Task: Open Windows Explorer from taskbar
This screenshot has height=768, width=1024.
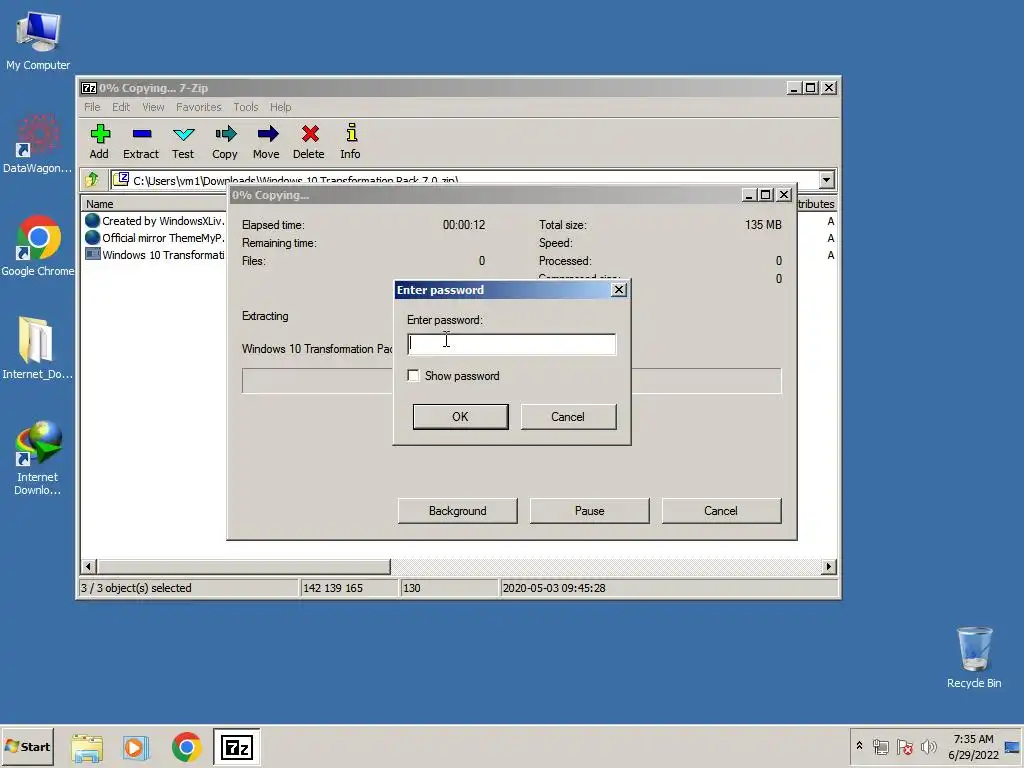Action: pyautogui.click(x=87, y=747)
